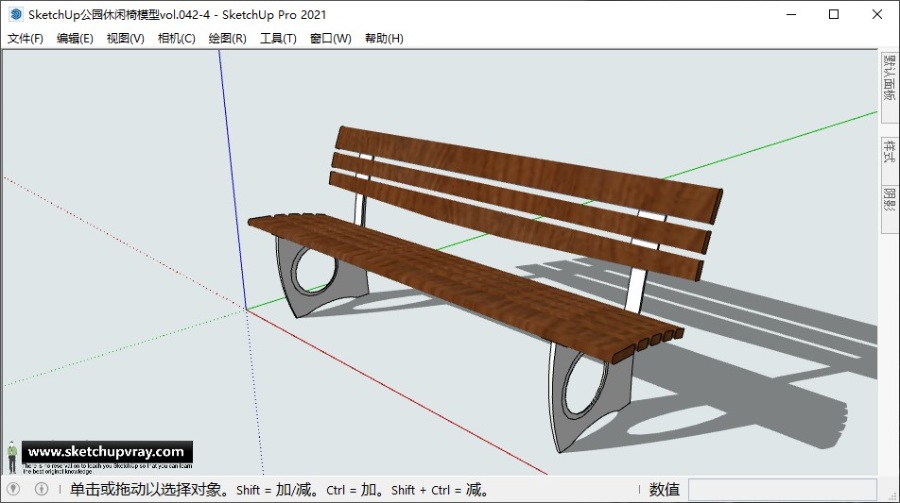
Task: Open the 文件(F) menu
Action: [x=25, y=38]
